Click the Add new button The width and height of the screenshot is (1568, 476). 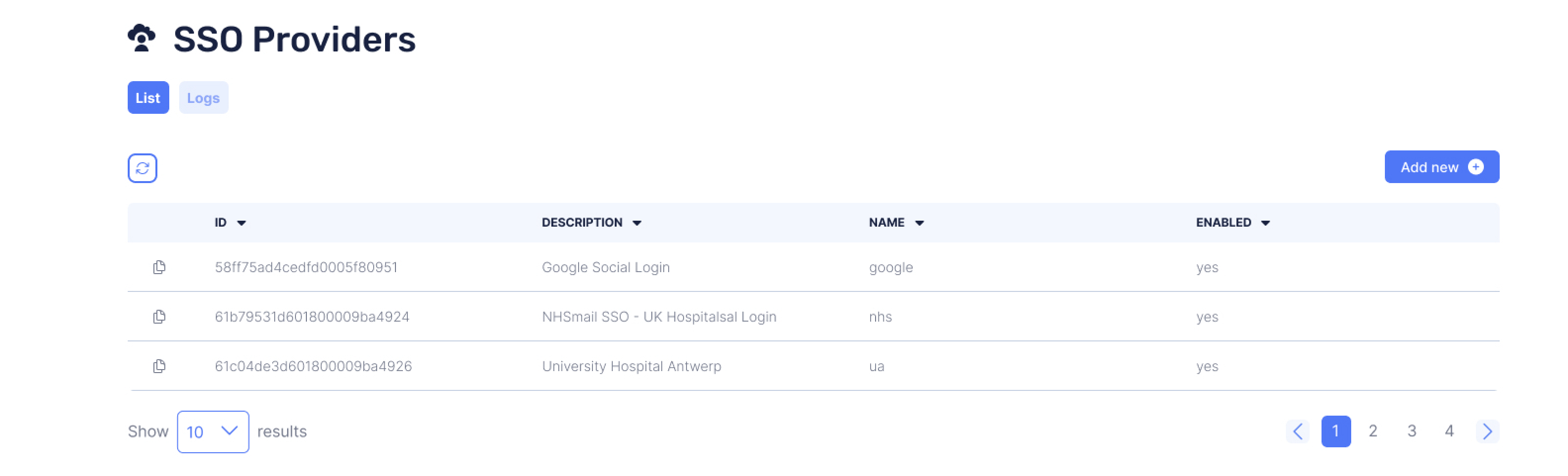pyautogui.click(x=1441, y=167)
